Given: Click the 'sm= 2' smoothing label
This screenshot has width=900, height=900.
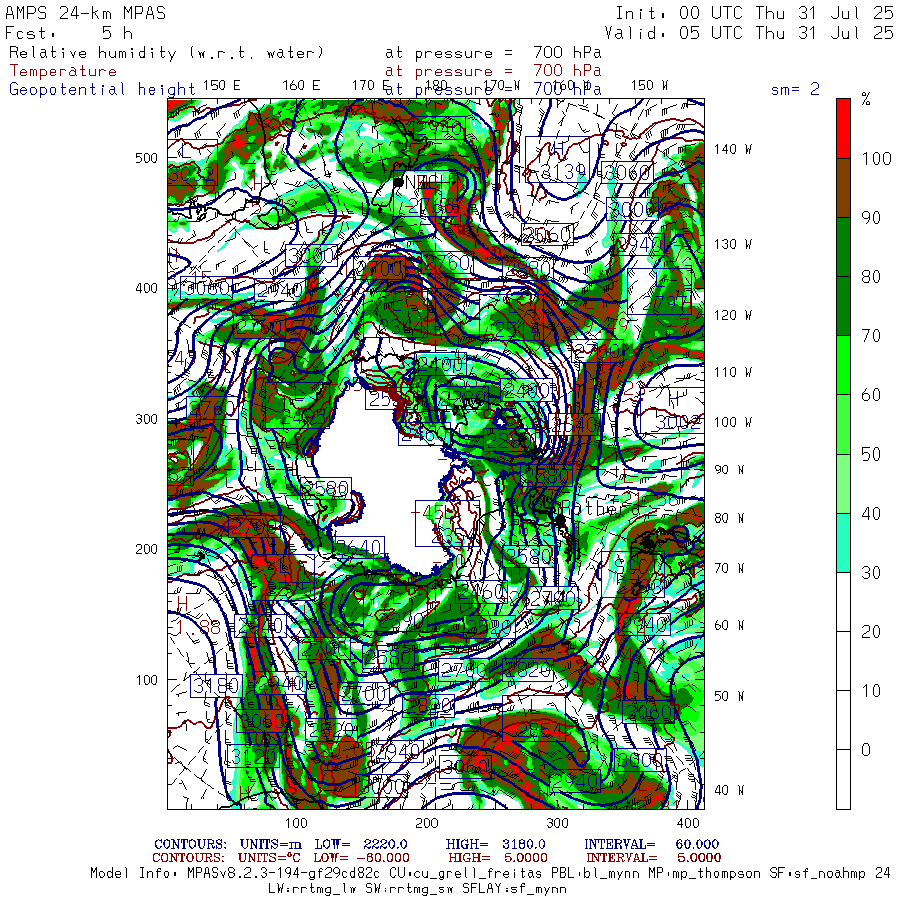Looking at the screenshot, I should [795, 89].
